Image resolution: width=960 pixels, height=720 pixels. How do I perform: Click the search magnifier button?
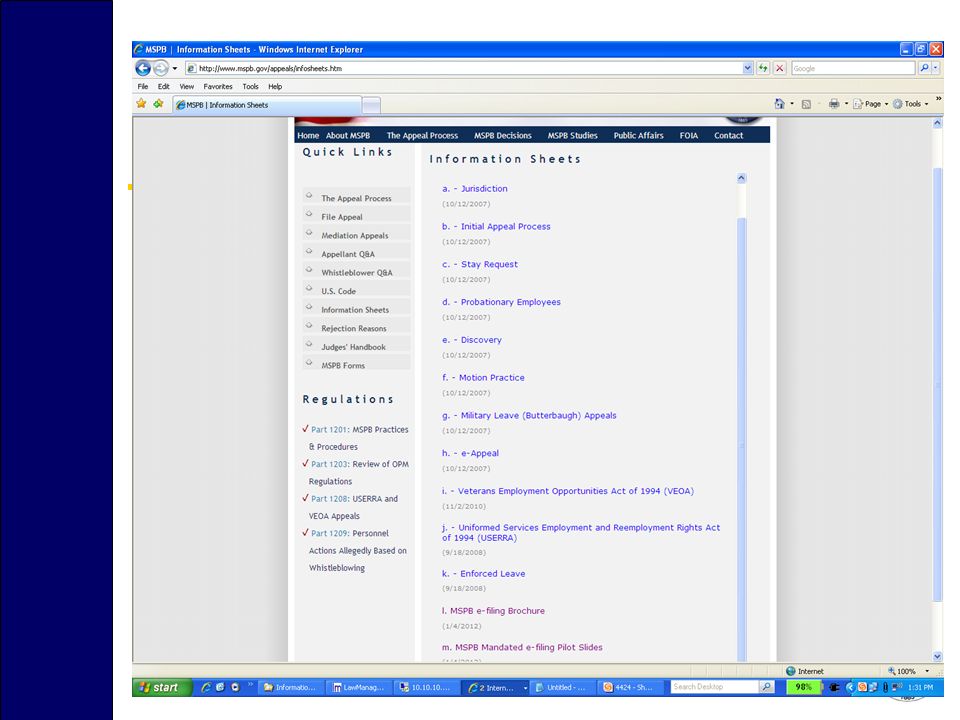tap(924, 69)
